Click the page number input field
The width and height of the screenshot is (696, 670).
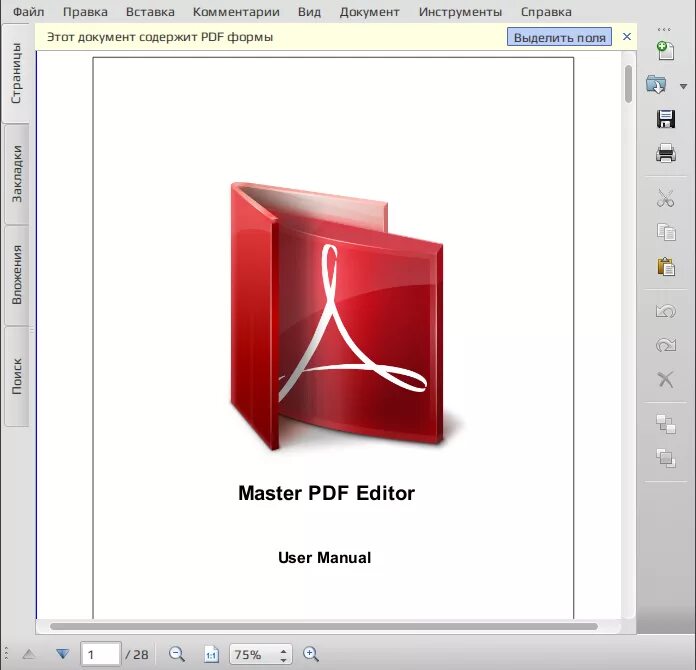tap(101, 654)
